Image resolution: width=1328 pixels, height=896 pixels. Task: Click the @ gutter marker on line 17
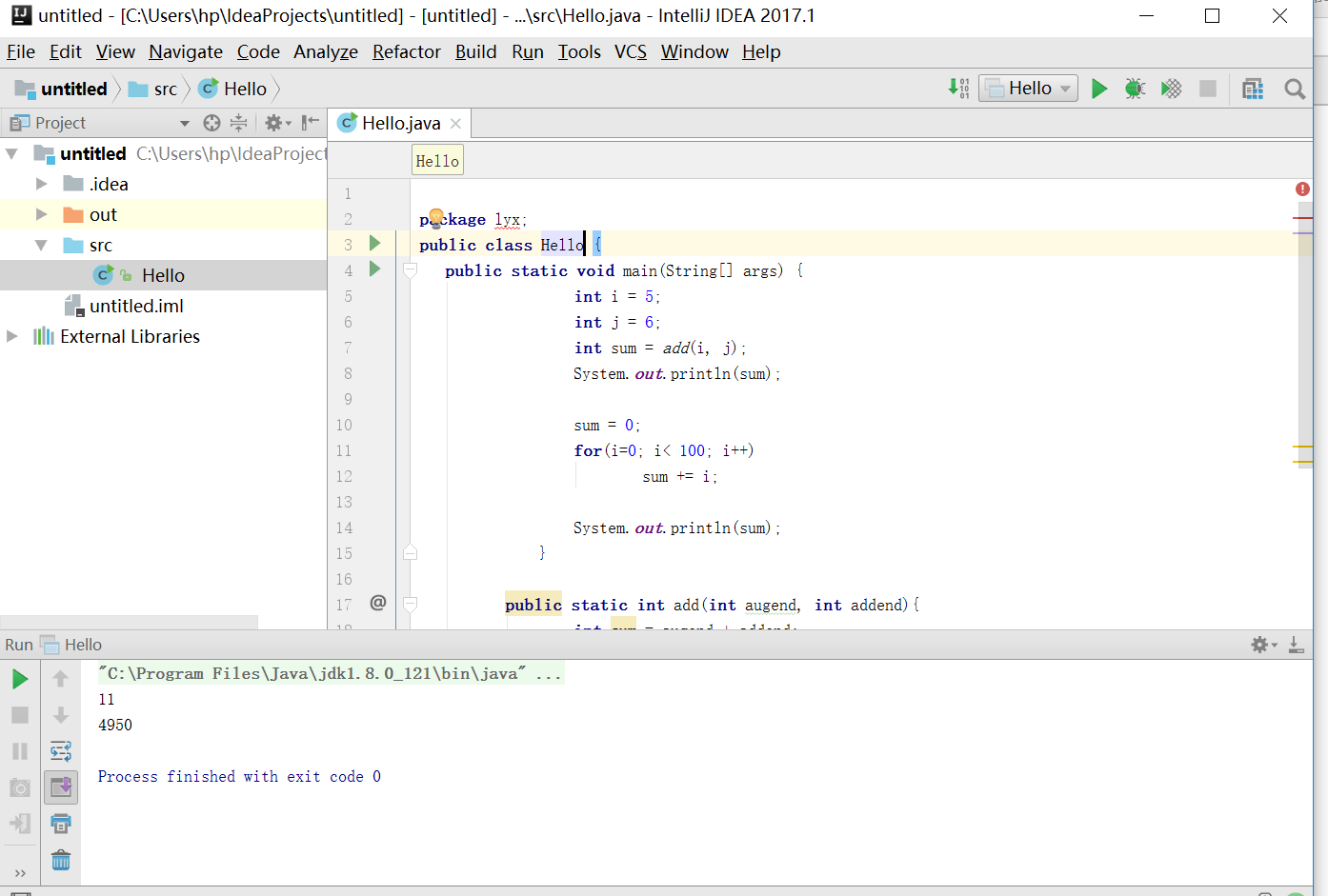pyautogui.click(x=378, y=603)
